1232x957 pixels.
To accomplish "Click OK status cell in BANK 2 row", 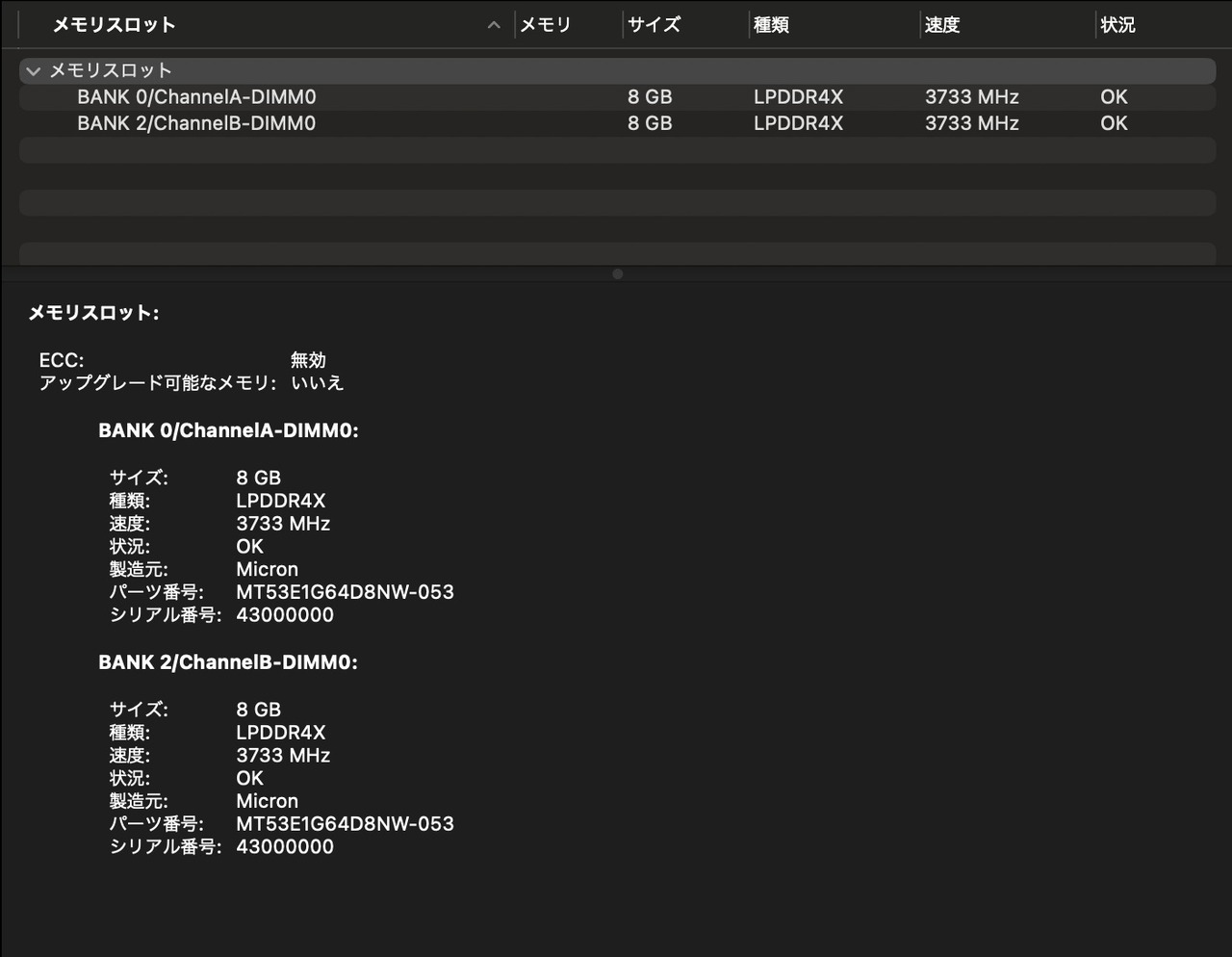I will (1114, 123).
